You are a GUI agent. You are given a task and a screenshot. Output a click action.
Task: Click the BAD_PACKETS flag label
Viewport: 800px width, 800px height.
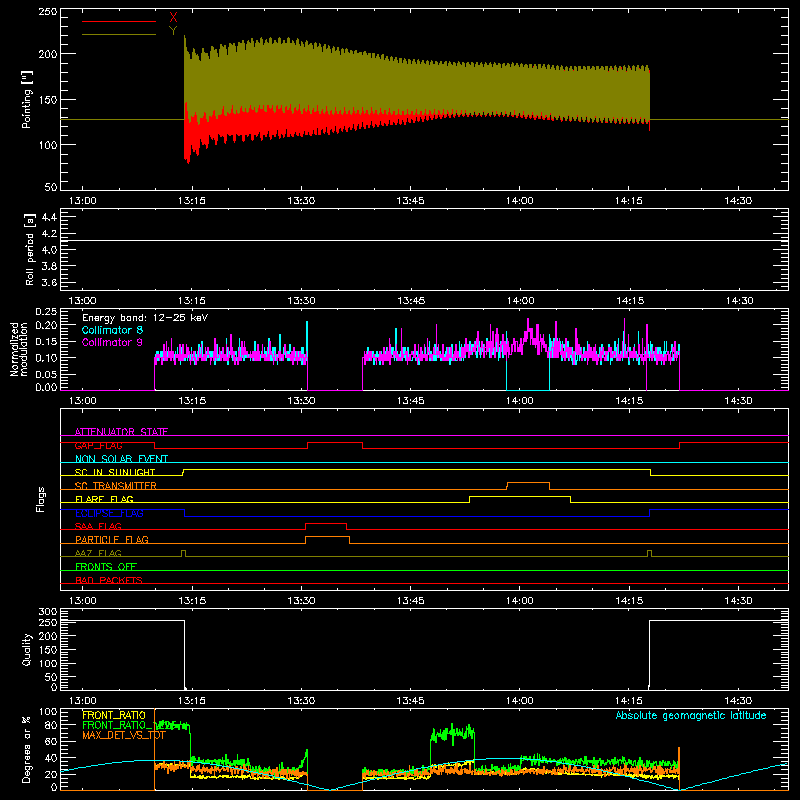coord(109,580)
